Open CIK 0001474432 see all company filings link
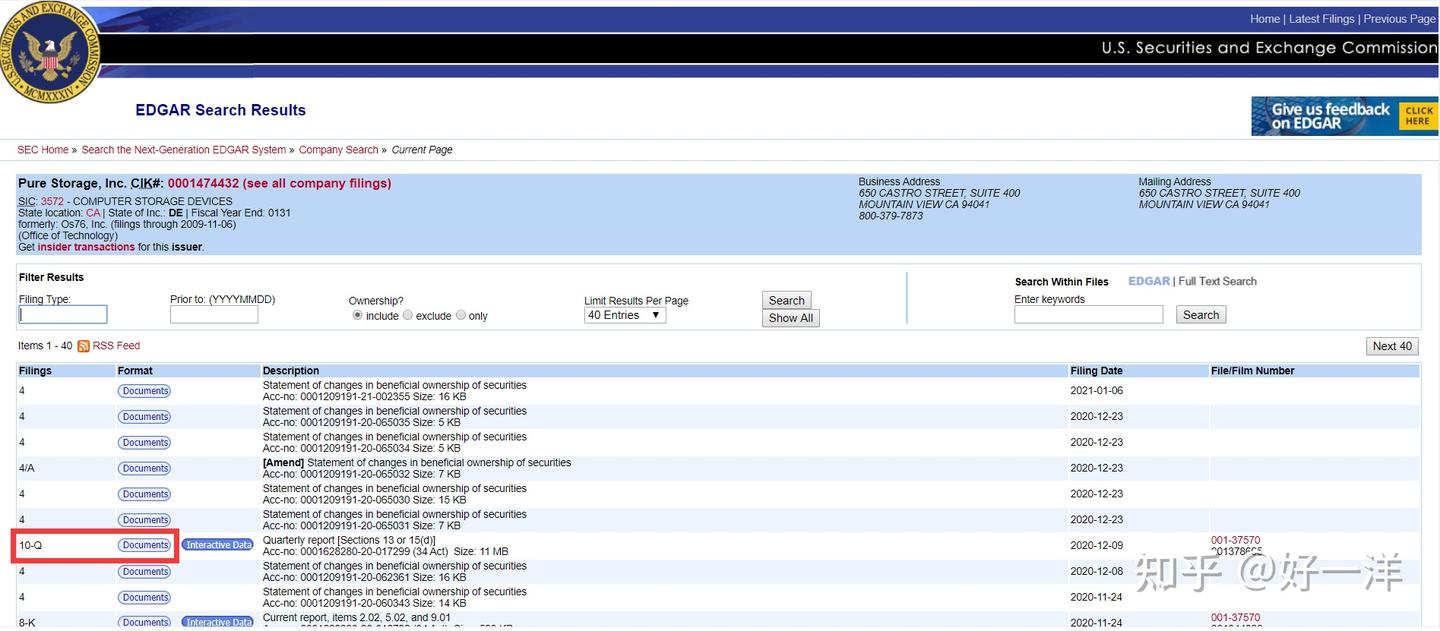The height and width of the screenshot is (631, 1440). tap(279, 184)
